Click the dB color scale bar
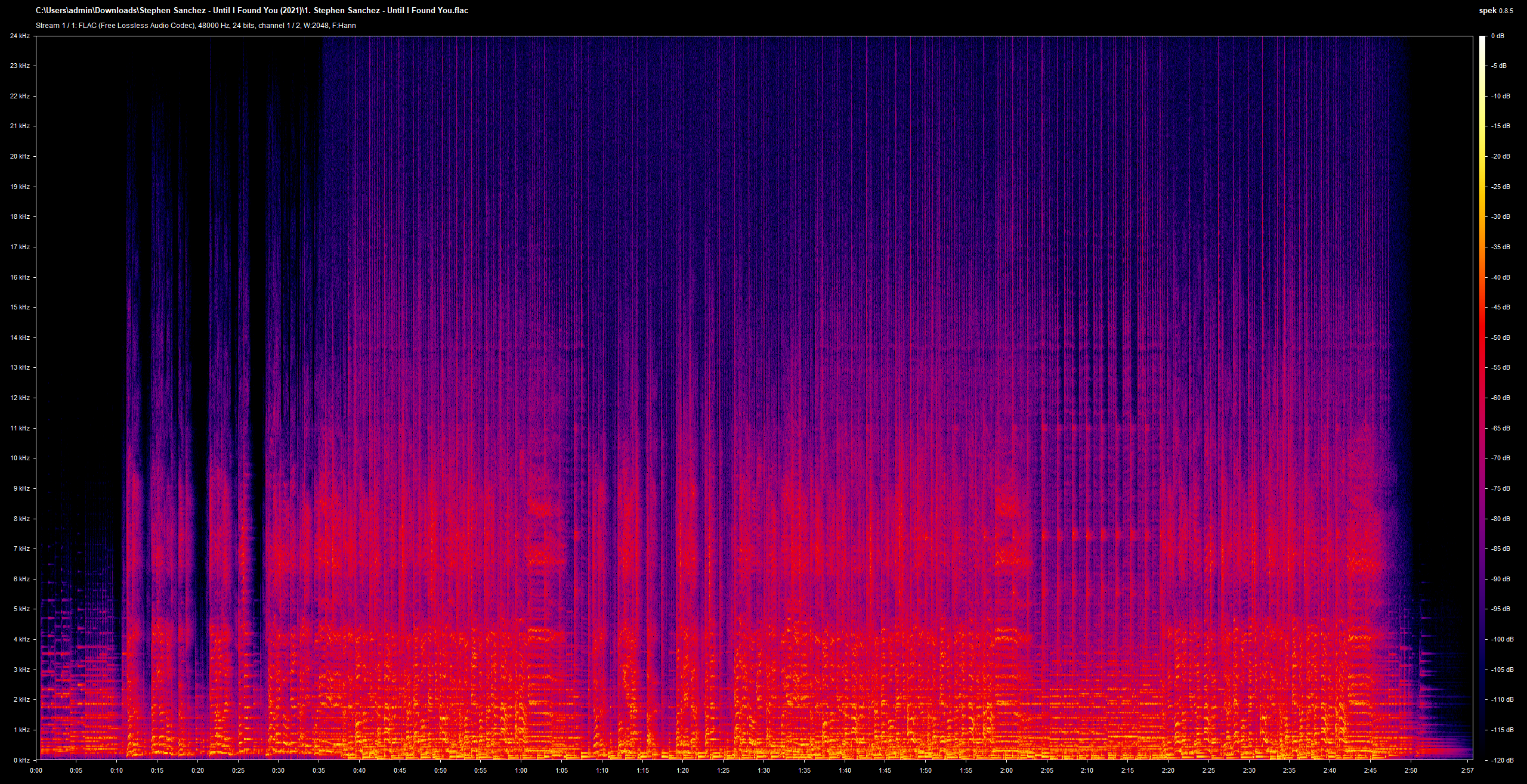This screenshot has width=1527, height=784. tap(1482, 398)
